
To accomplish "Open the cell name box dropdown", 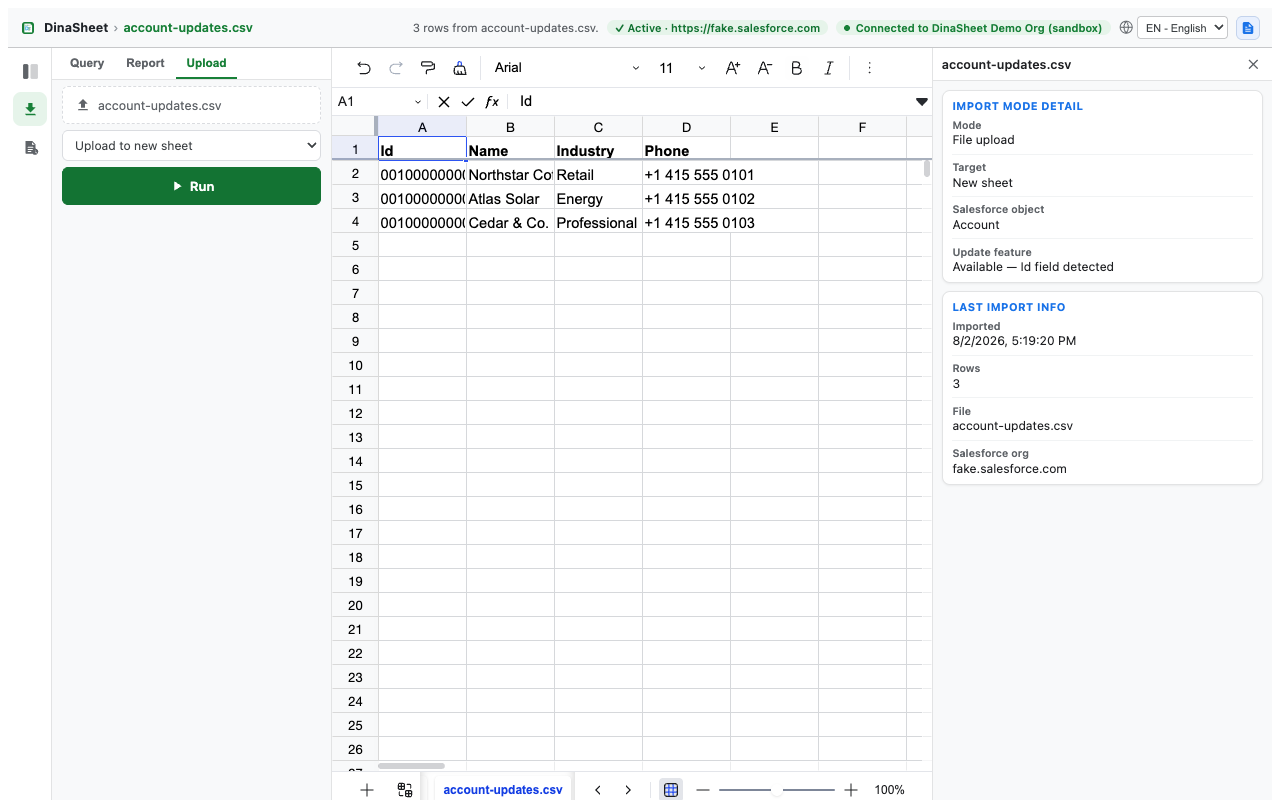I will [418, 102].
